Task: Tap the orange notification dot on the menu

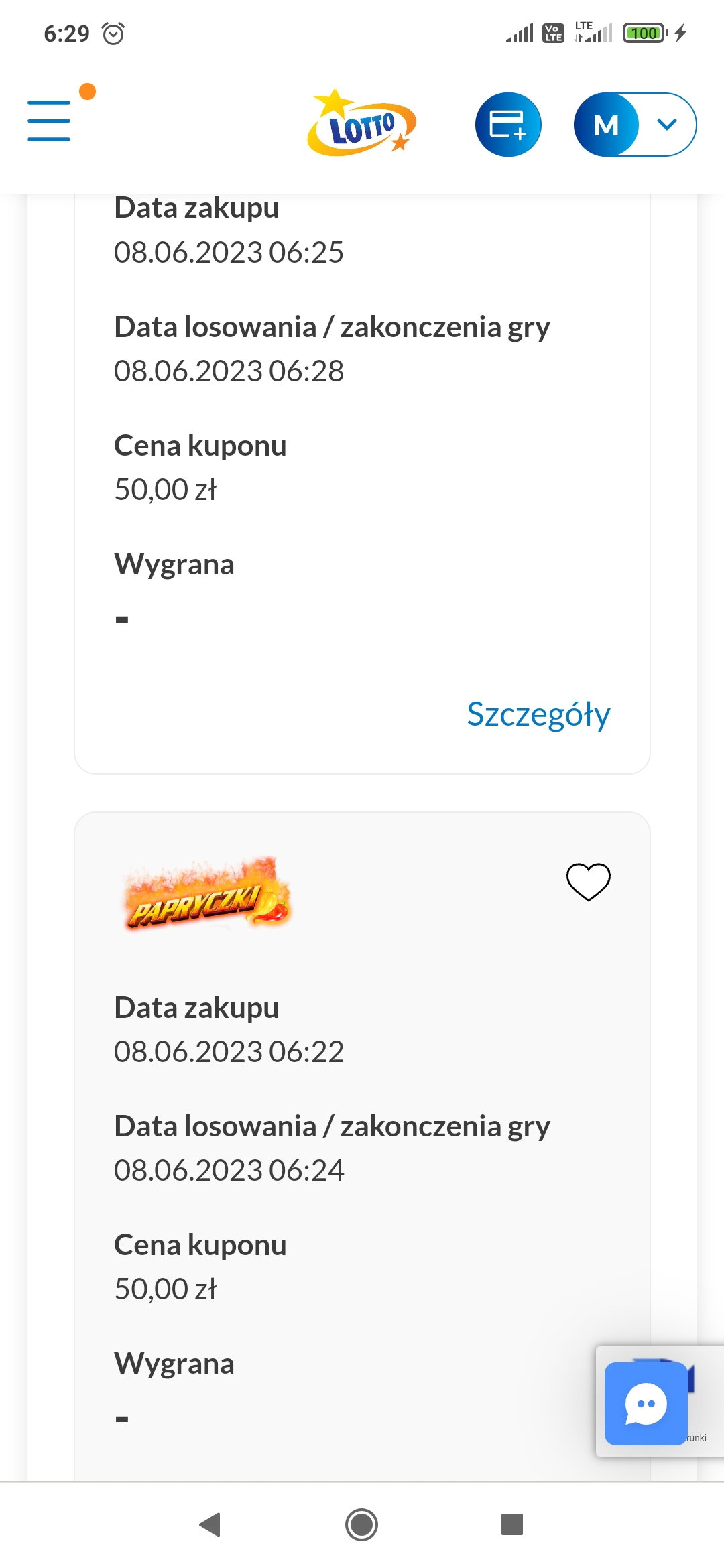Action: coord(87,91)
